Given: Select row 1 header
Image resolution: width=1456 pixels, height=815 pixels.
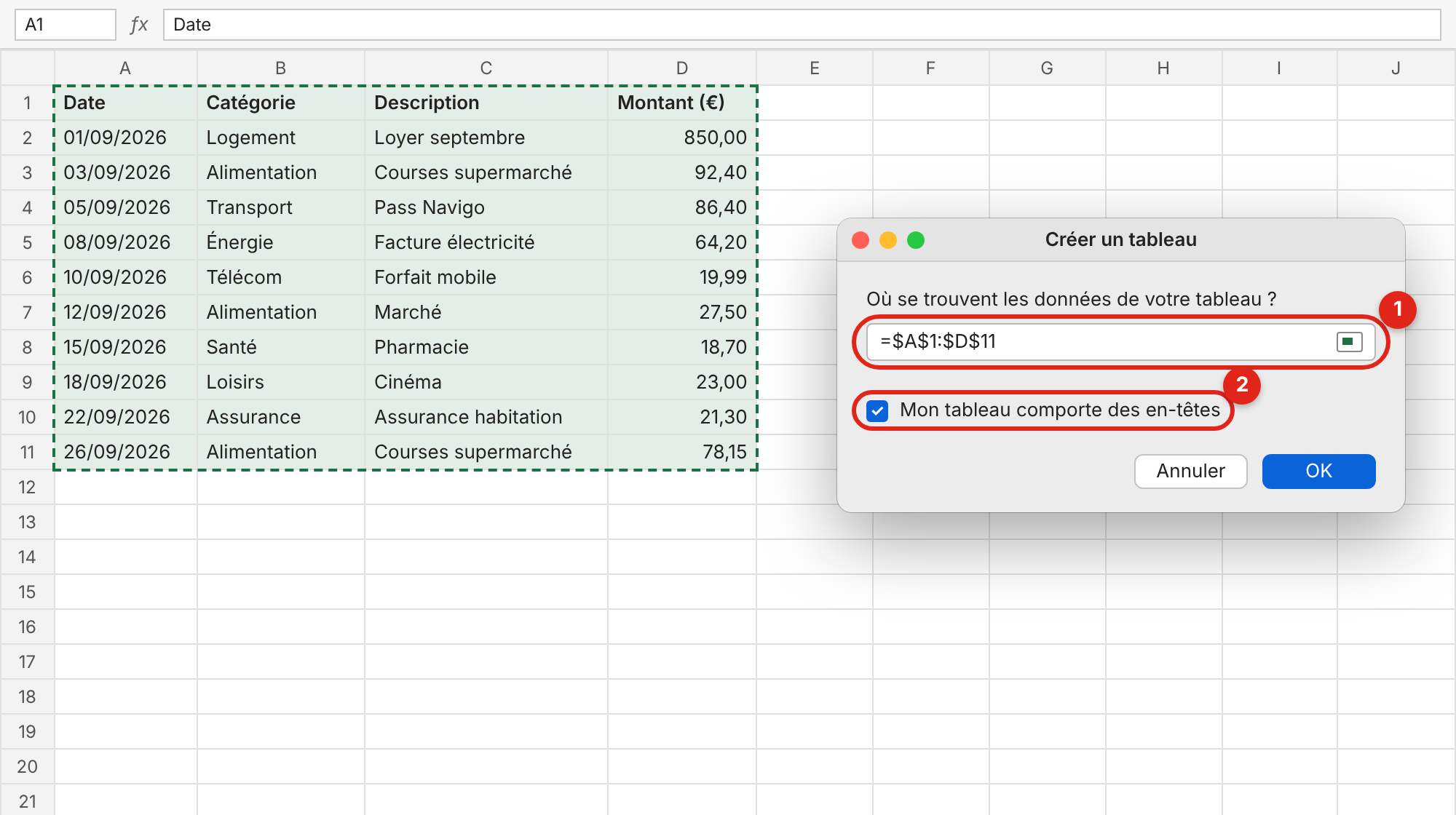Looking at the screenshot, I should pyautogui.click(x=27, y=103).
